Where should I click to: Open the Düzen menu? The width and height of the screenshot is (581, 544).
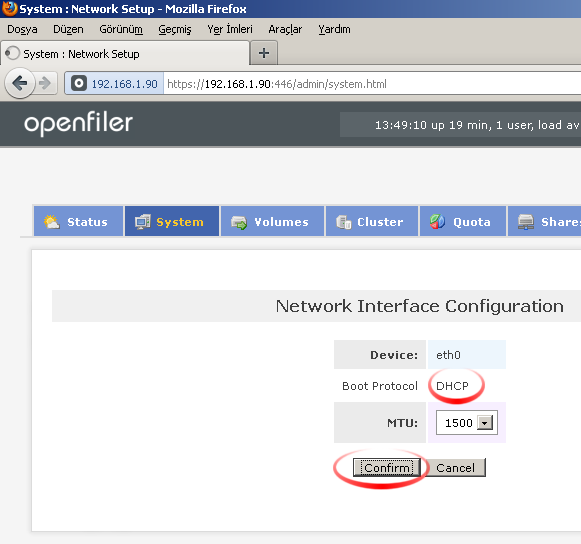point(68,29)
